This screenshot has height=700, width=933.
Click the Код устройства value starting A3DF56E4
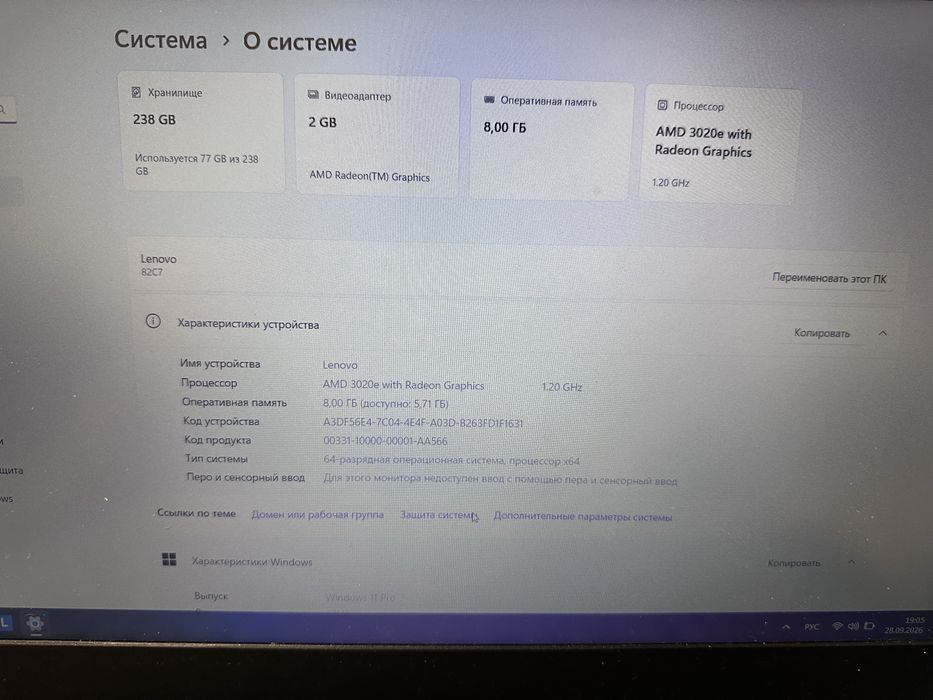tap(423, 423)
